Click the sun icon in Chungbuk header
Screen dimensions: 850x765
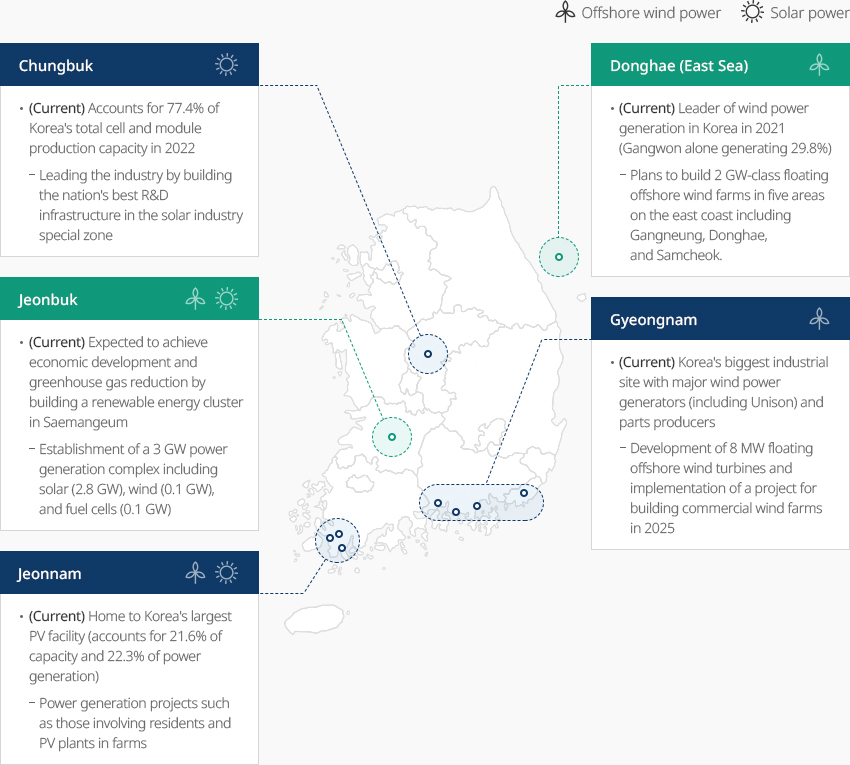pos(227,65)
